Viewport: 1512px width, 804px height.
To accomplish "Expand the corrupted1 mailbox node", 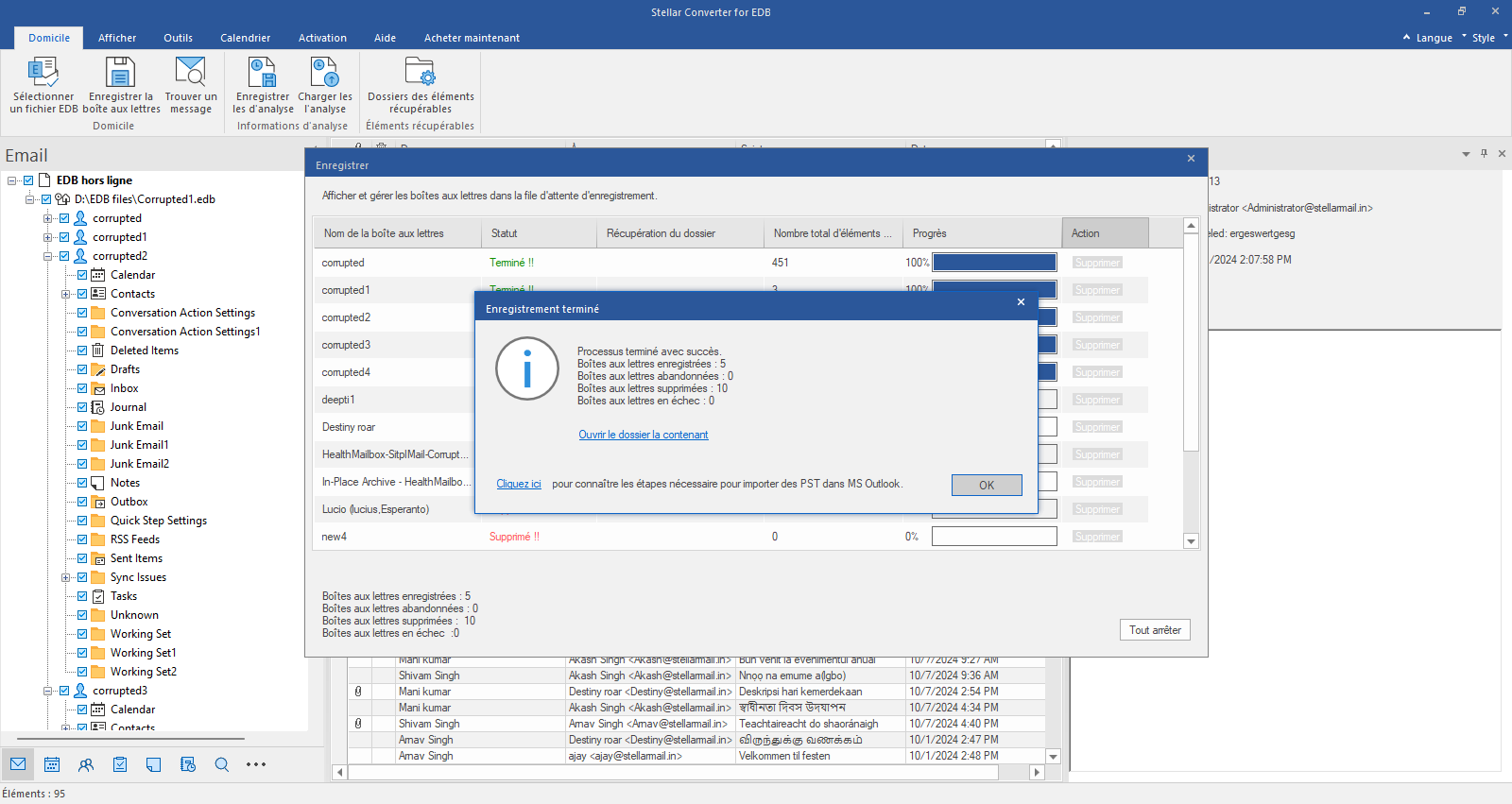I will [47, 237].
